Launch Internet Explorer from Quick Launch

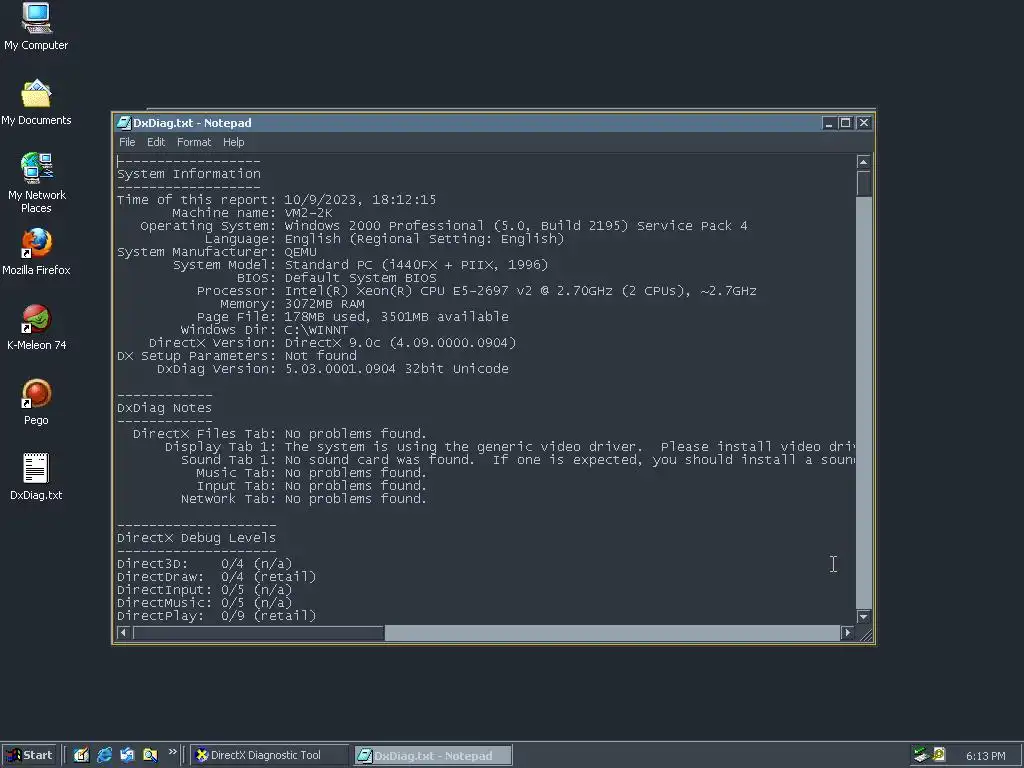click(104, 755)
